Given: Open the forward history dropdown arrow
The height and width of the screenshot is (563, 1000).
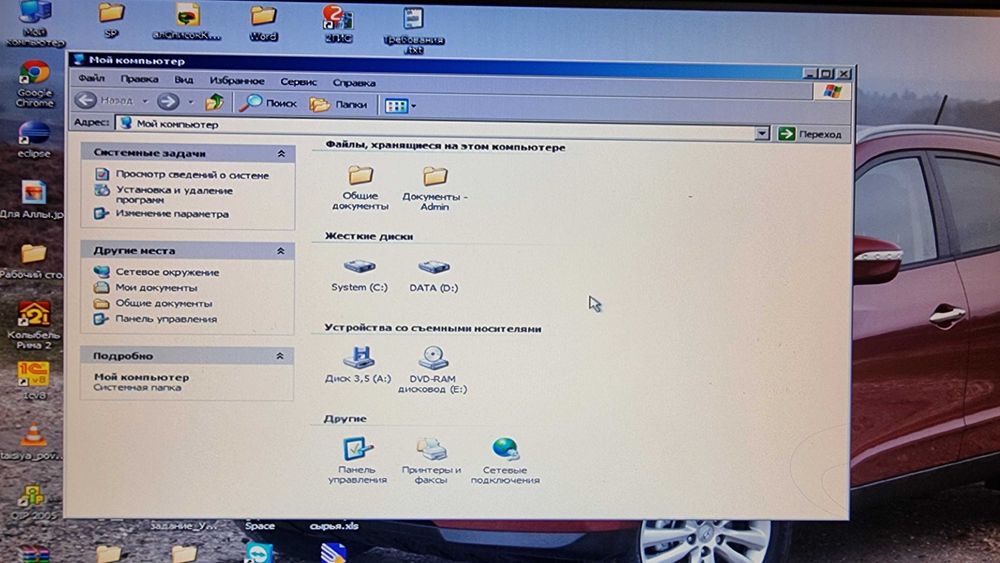Looking at the screenshot, I should click(190, 102).
